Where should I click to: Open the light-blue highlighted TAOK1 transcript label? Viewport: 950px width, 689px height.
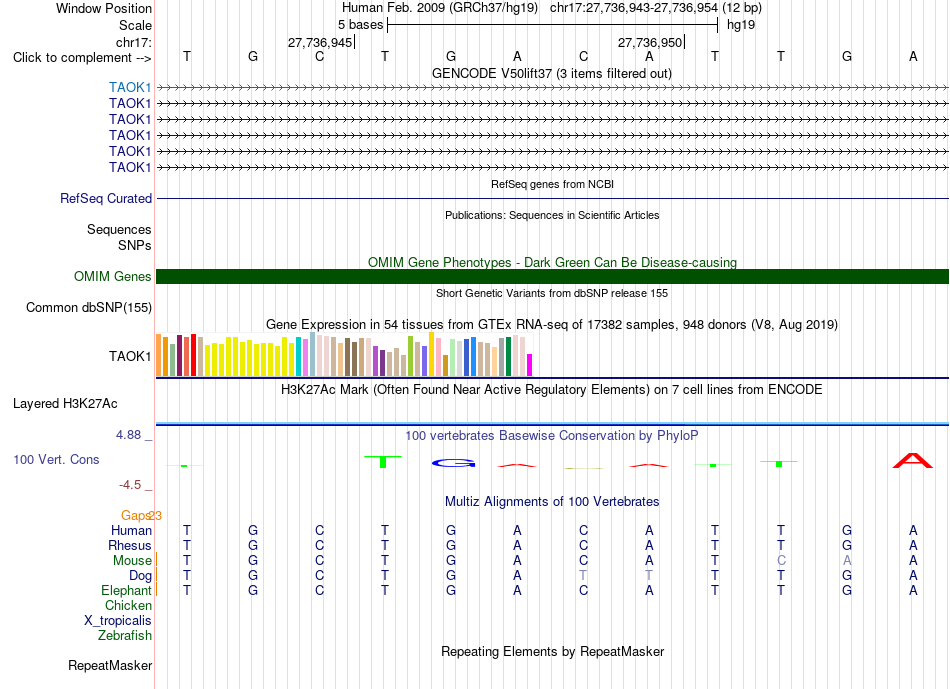130,87
